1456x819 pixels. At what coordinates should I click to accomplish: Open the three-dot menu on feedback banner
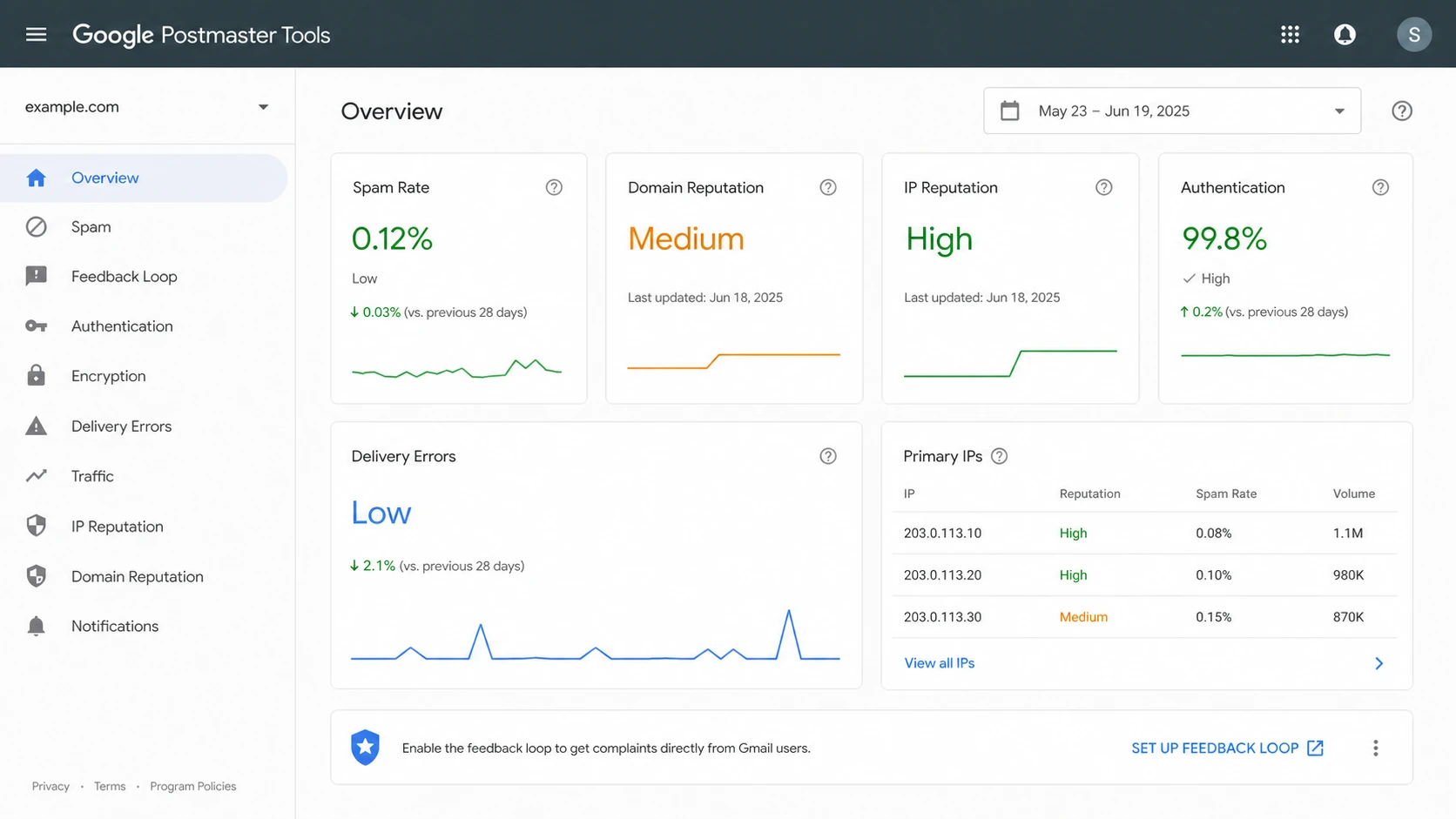(x=1376, y=748)
